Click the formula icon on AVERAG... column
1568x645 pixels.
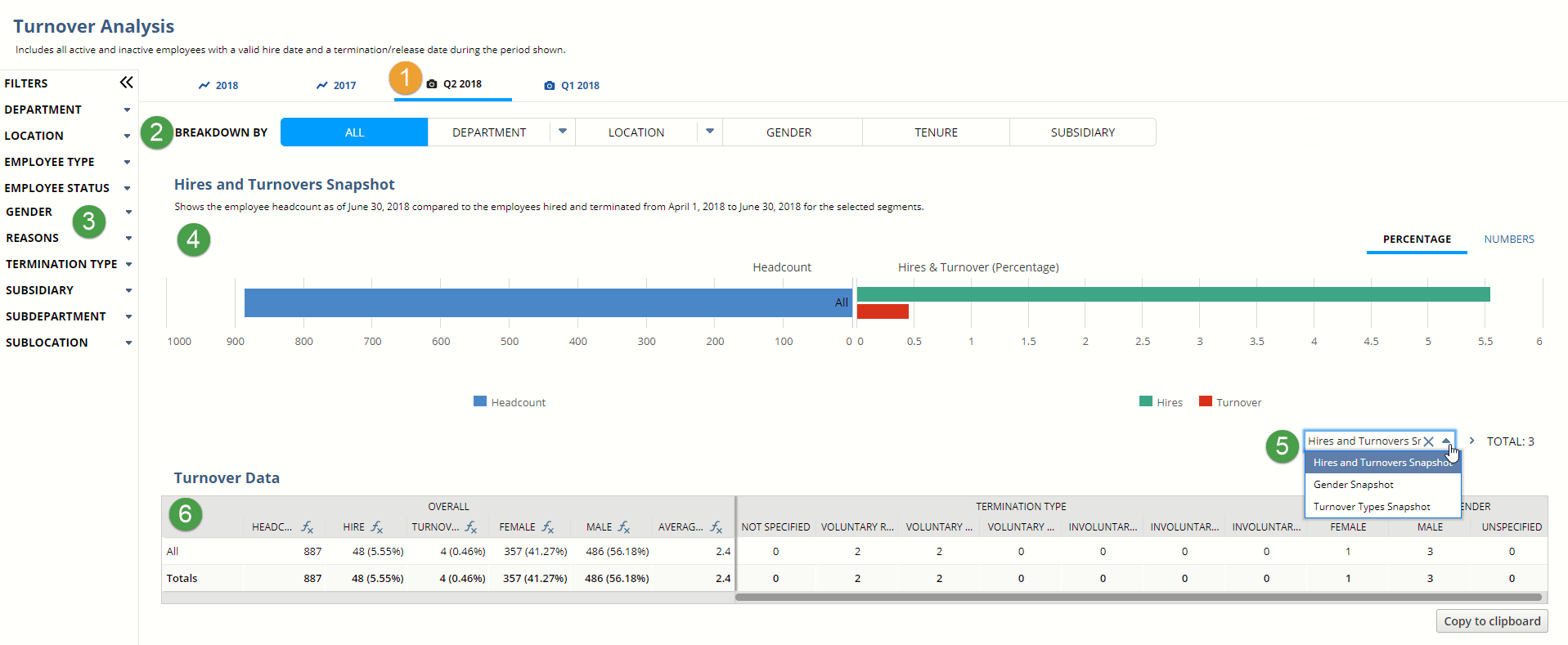[717, 527]
